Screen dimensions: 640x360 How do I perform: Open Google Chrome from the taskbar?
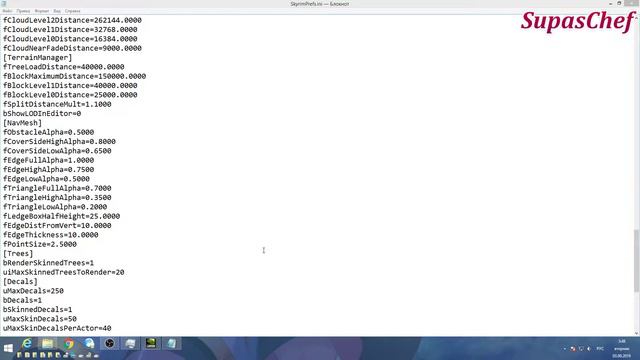point(68,344)
